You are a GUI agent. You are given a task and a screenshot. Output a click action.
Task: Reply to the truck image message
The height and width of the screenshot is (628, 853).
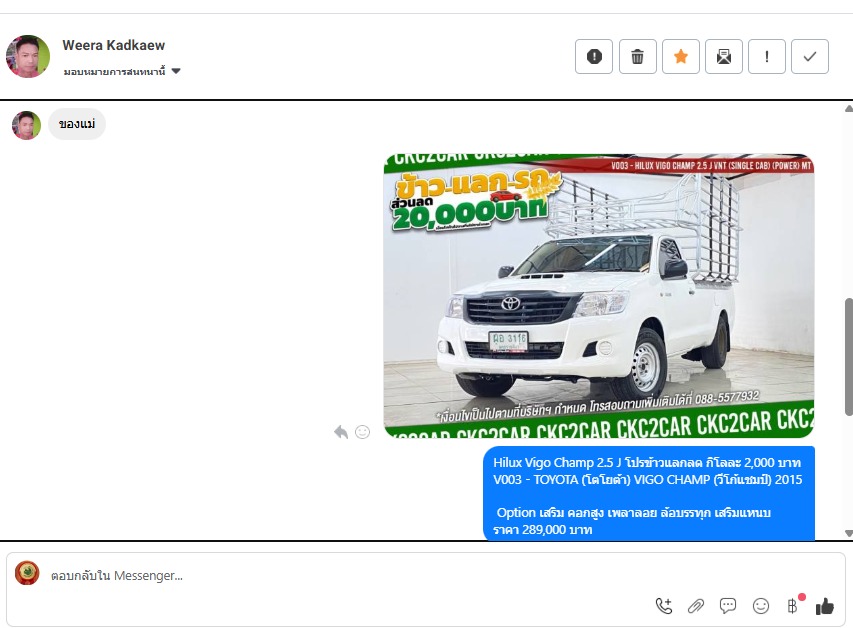pyautogui.click(x=341, y=432)
